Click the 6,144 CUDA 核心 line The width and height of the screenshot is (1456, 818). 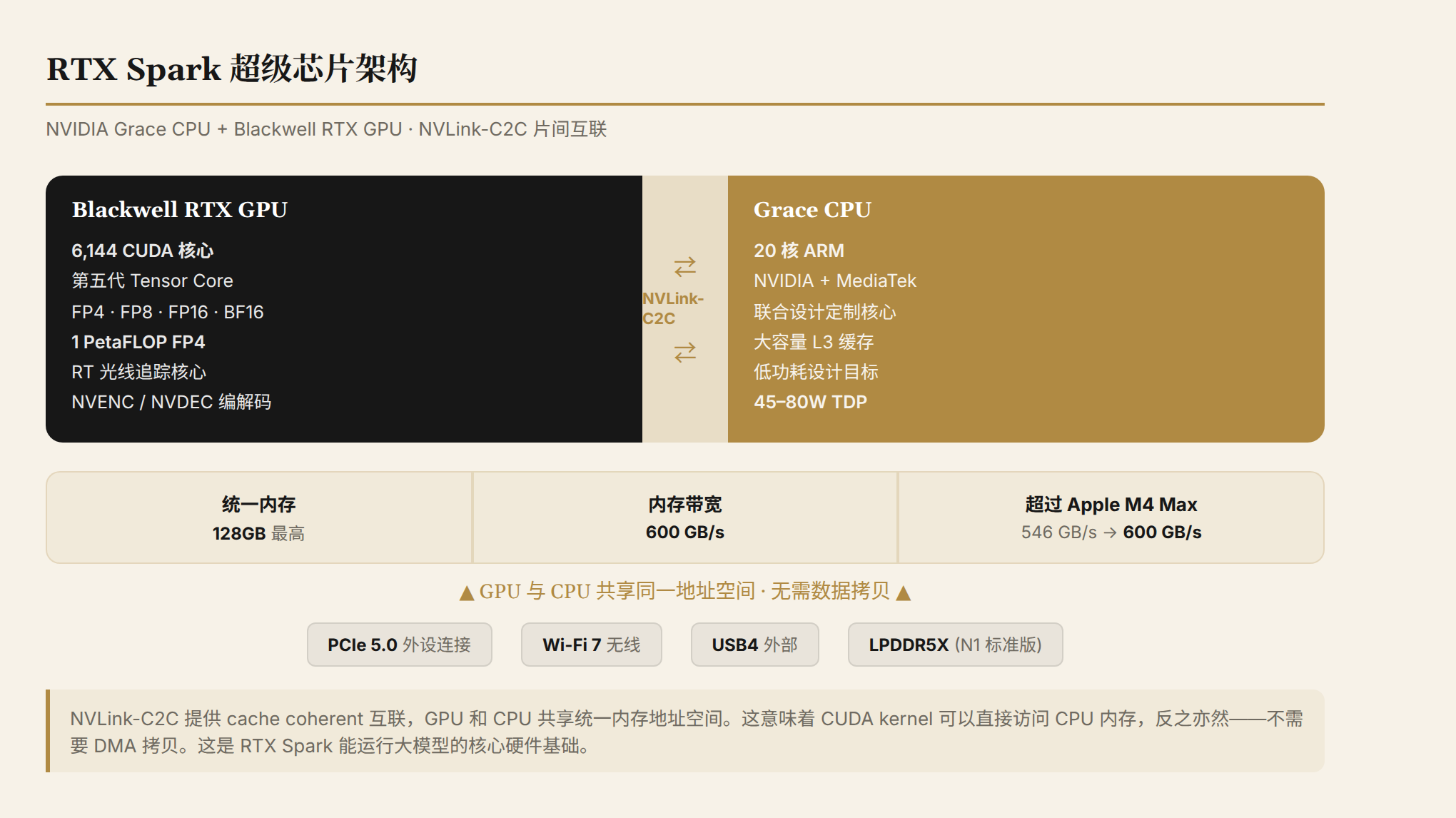[143, 251]
